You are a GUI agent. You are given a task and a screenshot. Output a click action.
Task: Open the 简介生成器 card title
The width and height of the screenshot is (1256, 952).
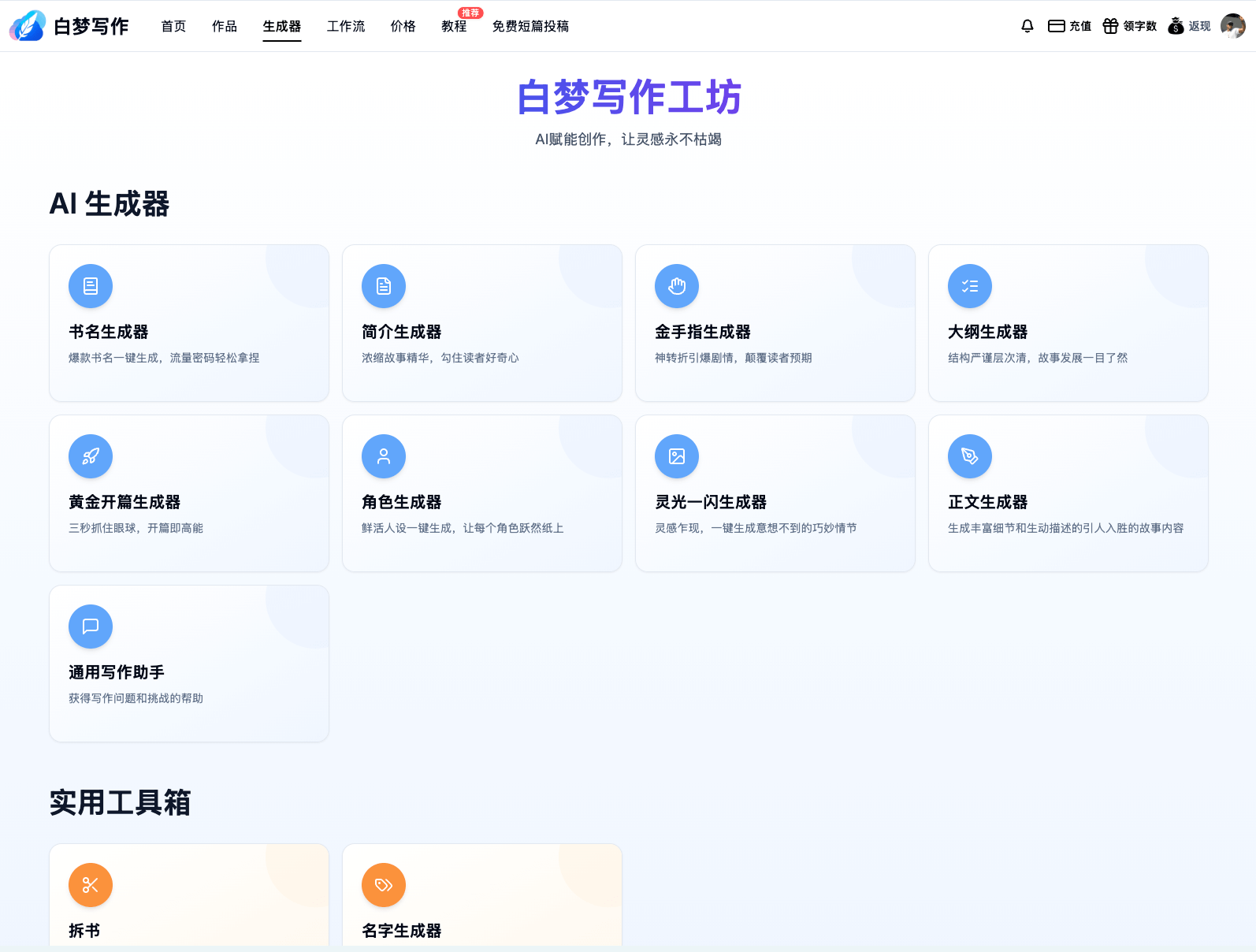tap(402, 332)
